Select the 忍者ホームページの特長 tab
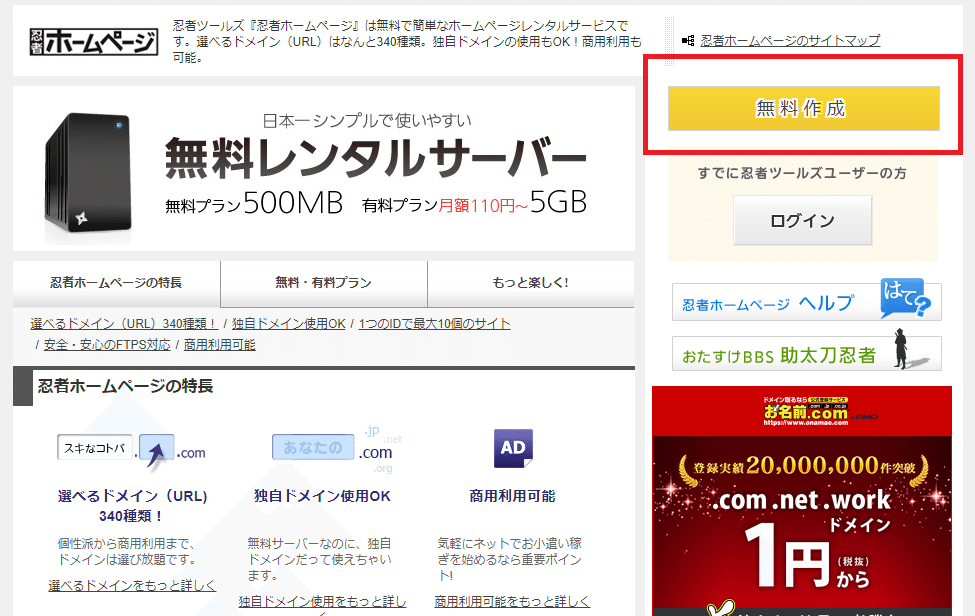 pyautogui.click(x=116, y=283)
